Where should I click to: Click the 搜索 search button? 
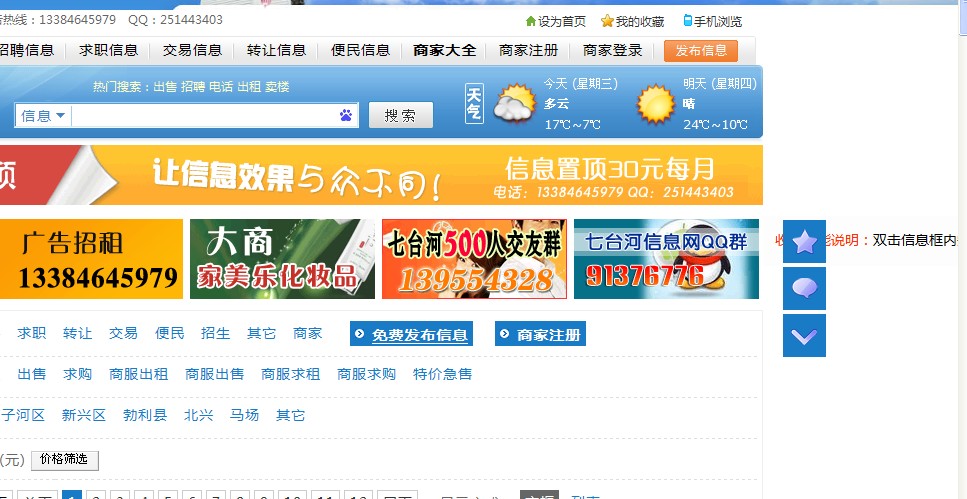400,116
